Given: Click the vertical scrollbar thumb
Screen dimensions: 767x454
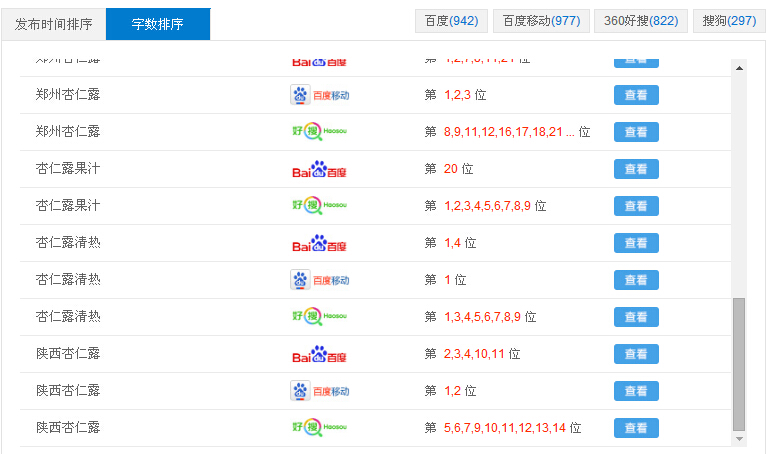Looking at the screenshot, I should (739, 364).
